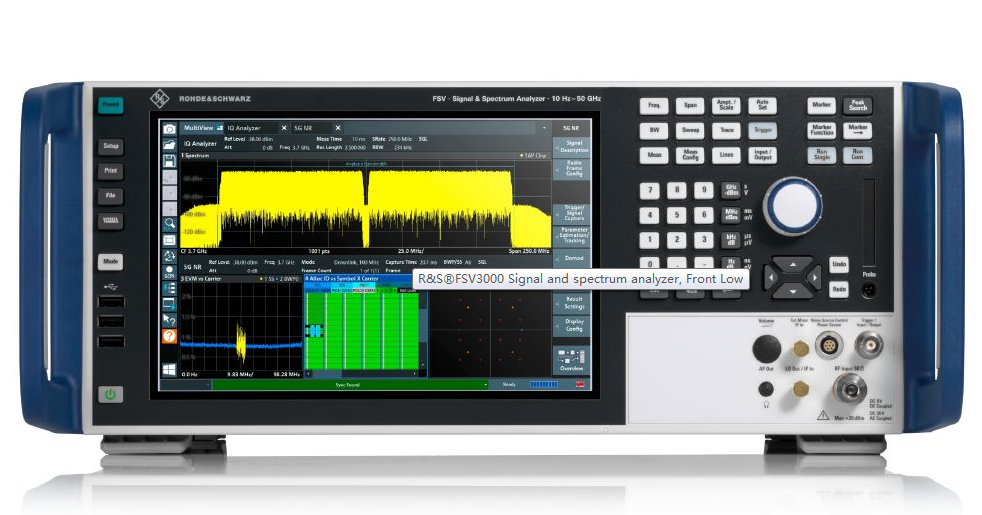Push the Mode key on left panel
Screen dimensions: 982x515
click(x=111, y=261)
